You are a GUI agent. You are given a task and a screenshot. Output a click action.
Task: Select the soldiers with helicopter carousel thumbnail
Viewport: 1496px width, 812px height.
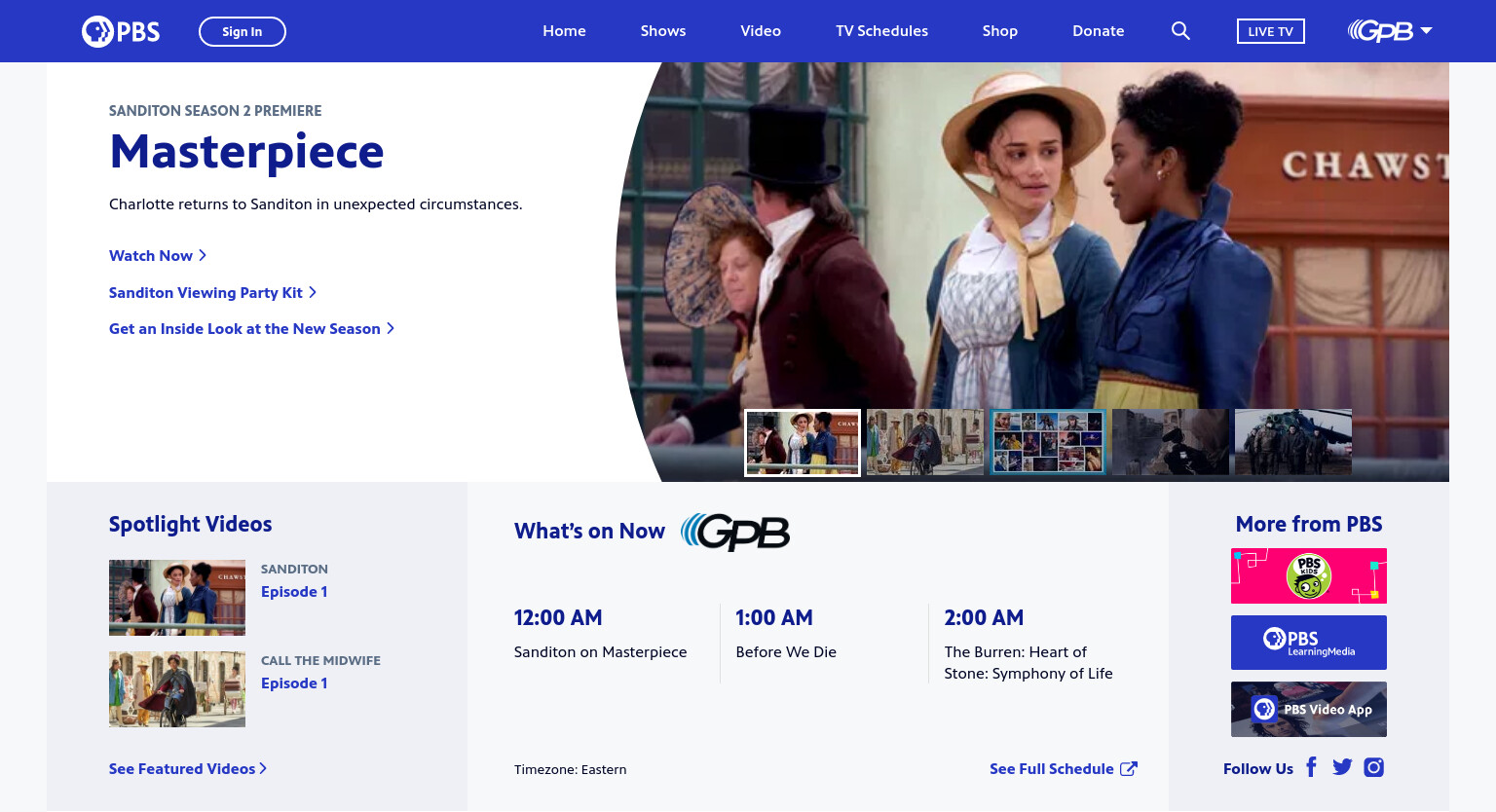tap(1293, 442)
